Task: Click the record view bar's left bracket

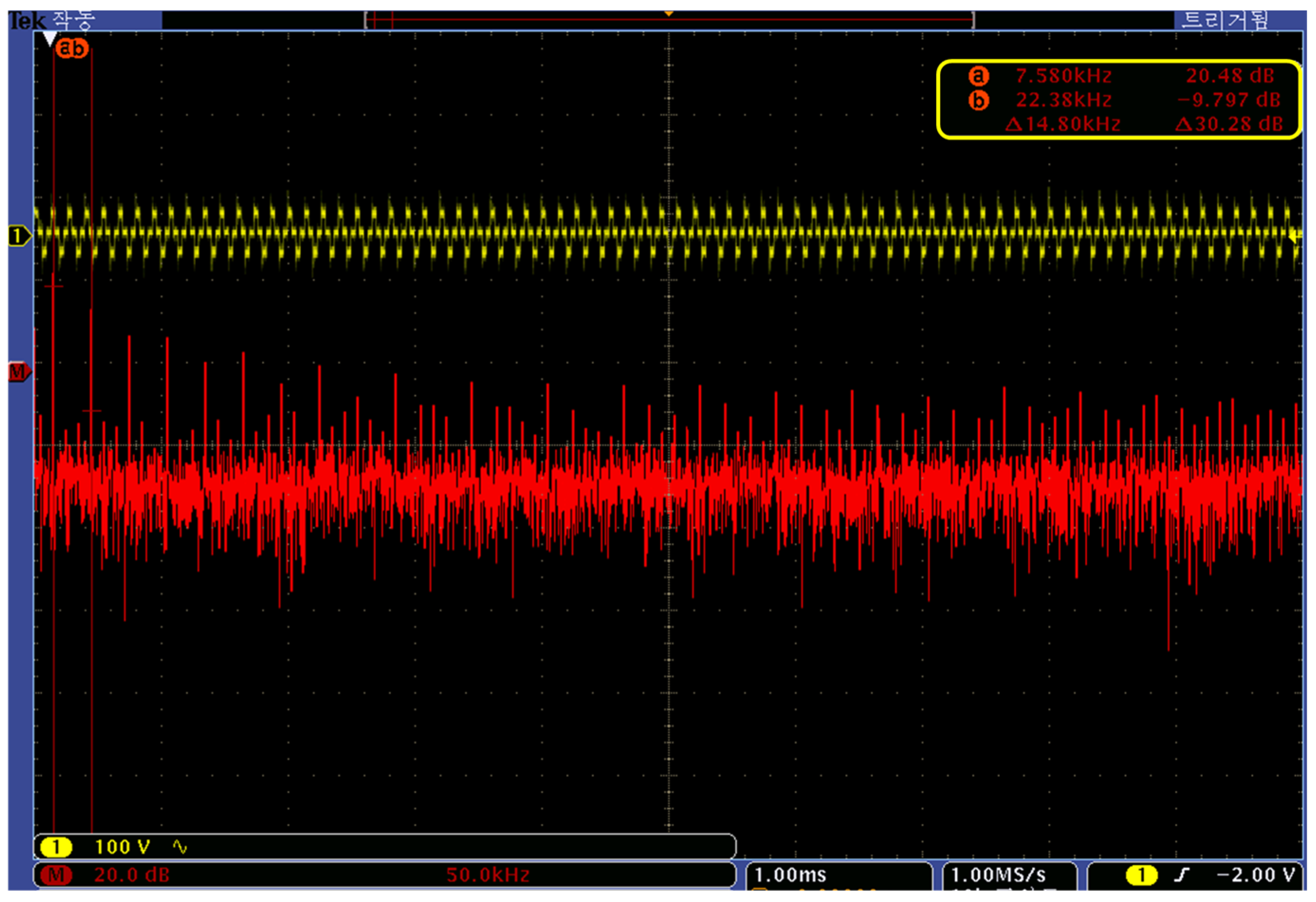Action: tap(366, 20)
